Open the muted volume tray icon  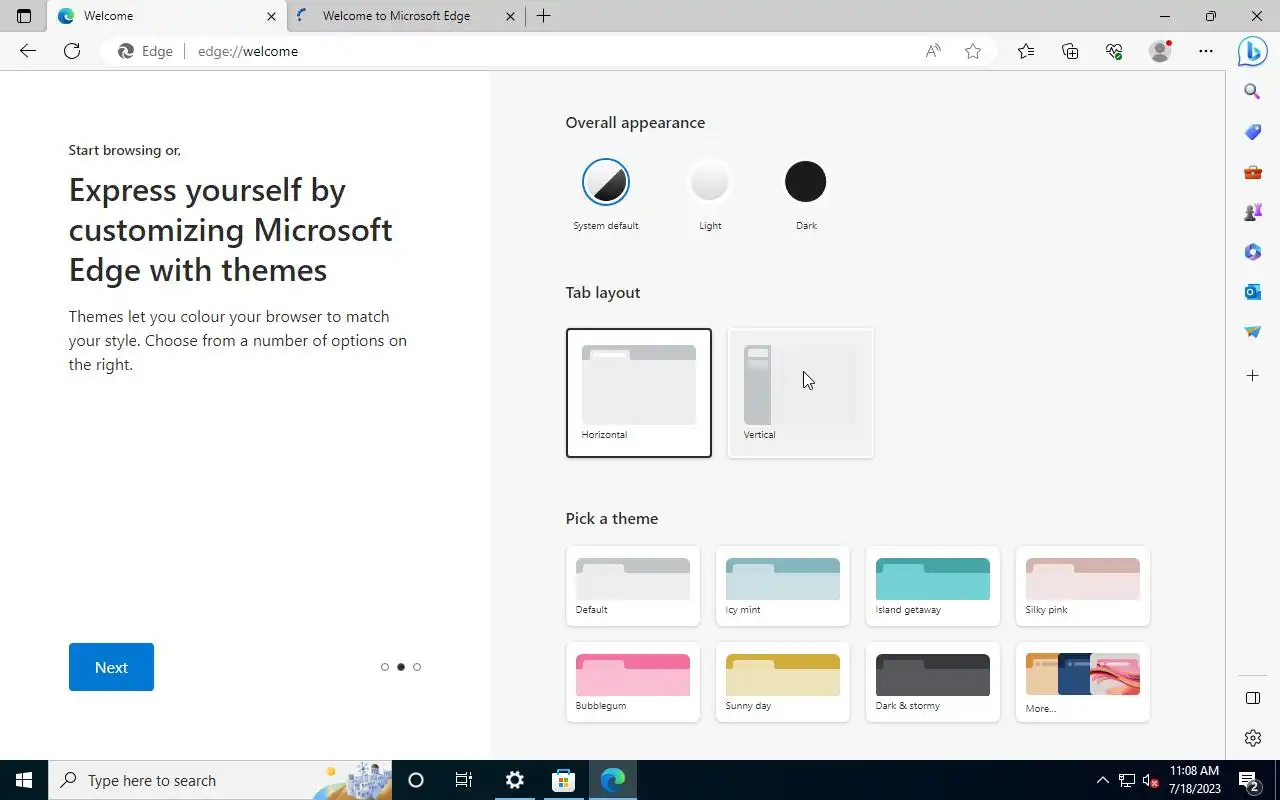[1151, 780]
